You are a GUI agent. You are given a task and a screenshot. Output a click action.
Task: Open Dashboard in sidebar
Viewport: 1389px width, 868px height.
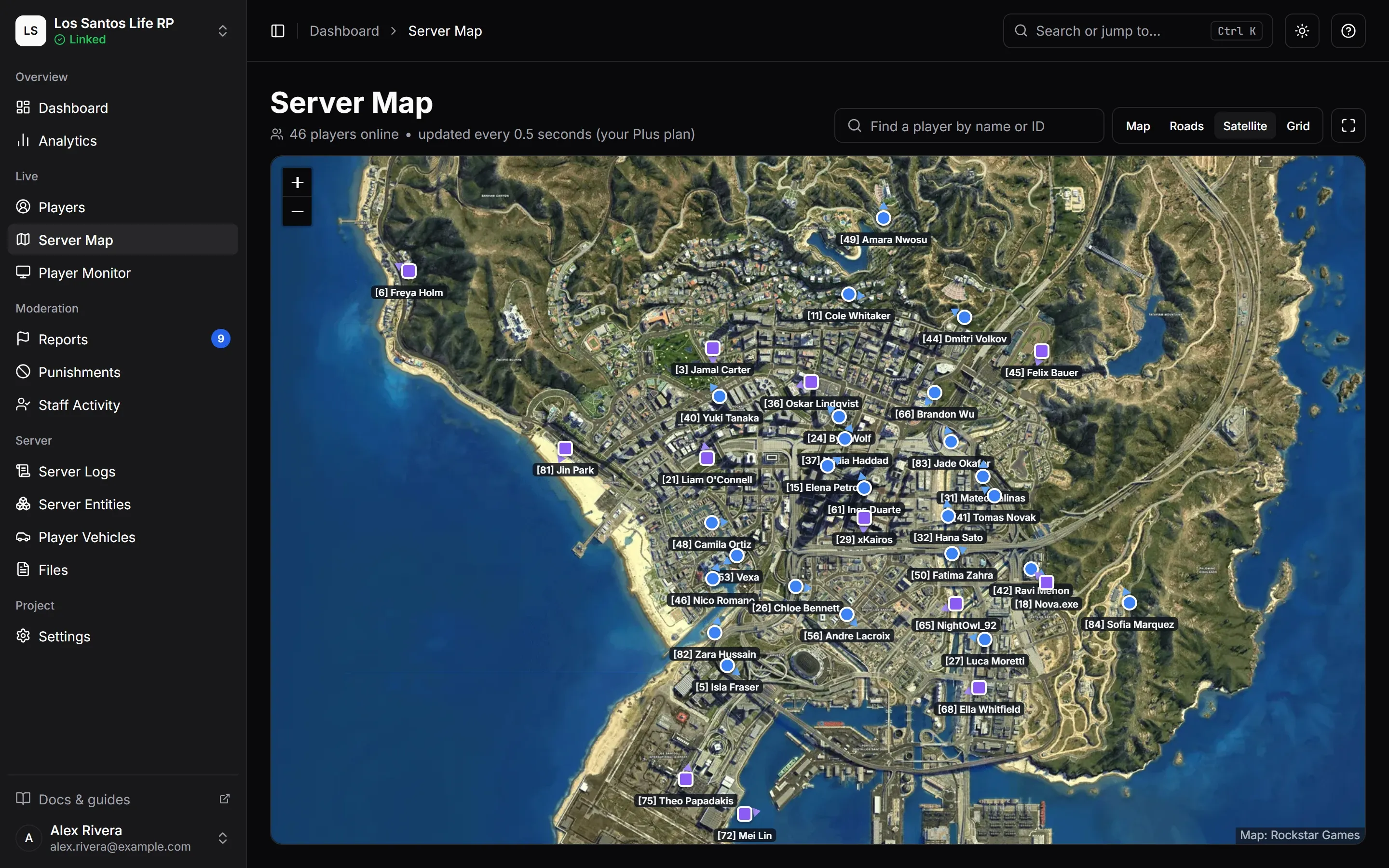pos(123,108)
